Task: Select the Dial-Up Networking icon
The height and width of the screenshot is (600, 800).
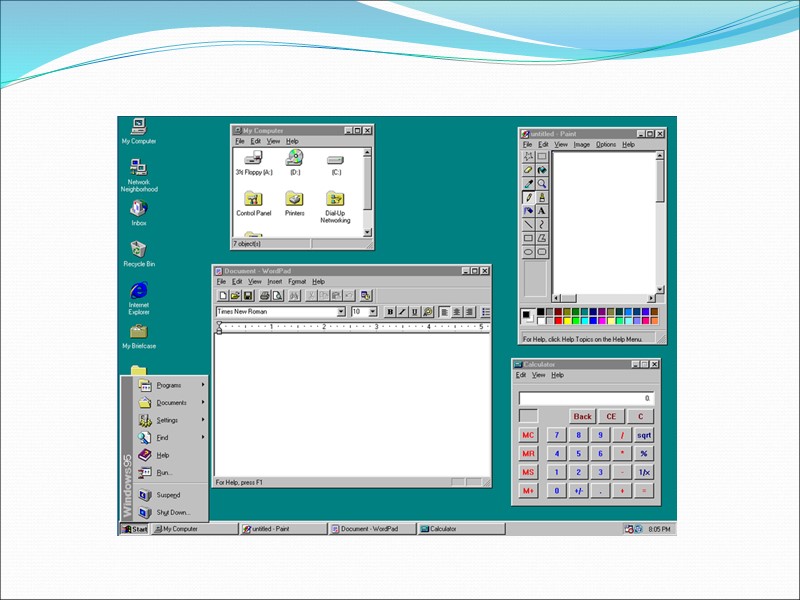Action: 335,207
